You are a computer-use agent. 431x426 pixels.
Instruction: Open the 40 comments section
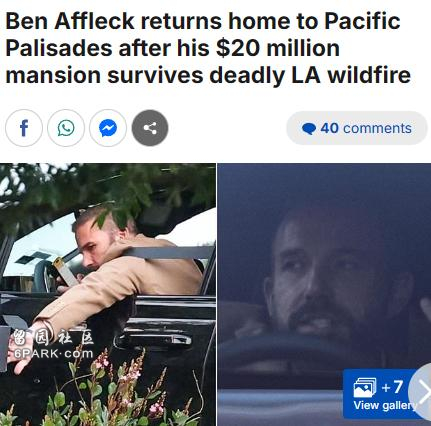357,128
